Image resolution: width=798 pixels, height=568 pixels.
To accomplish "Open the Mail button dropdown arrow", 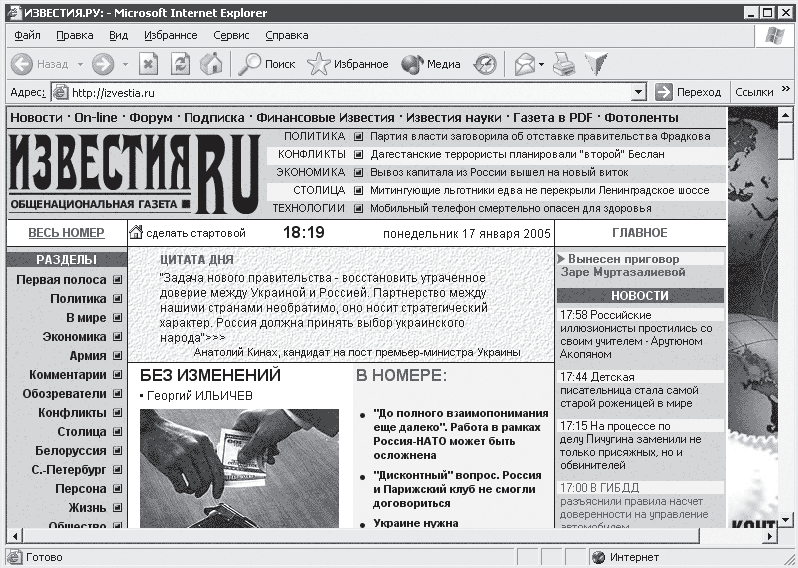I will point(542,65).
